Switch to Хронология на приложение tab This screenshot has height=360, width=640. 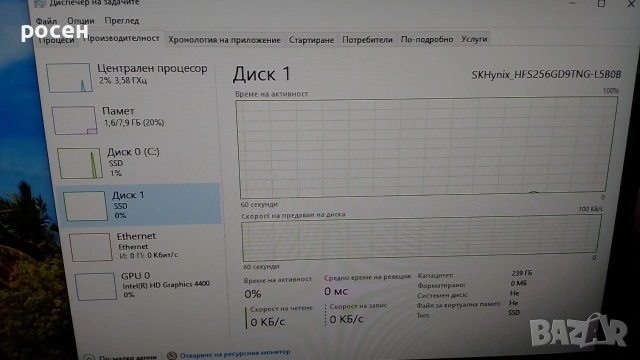tap(224, 40)
